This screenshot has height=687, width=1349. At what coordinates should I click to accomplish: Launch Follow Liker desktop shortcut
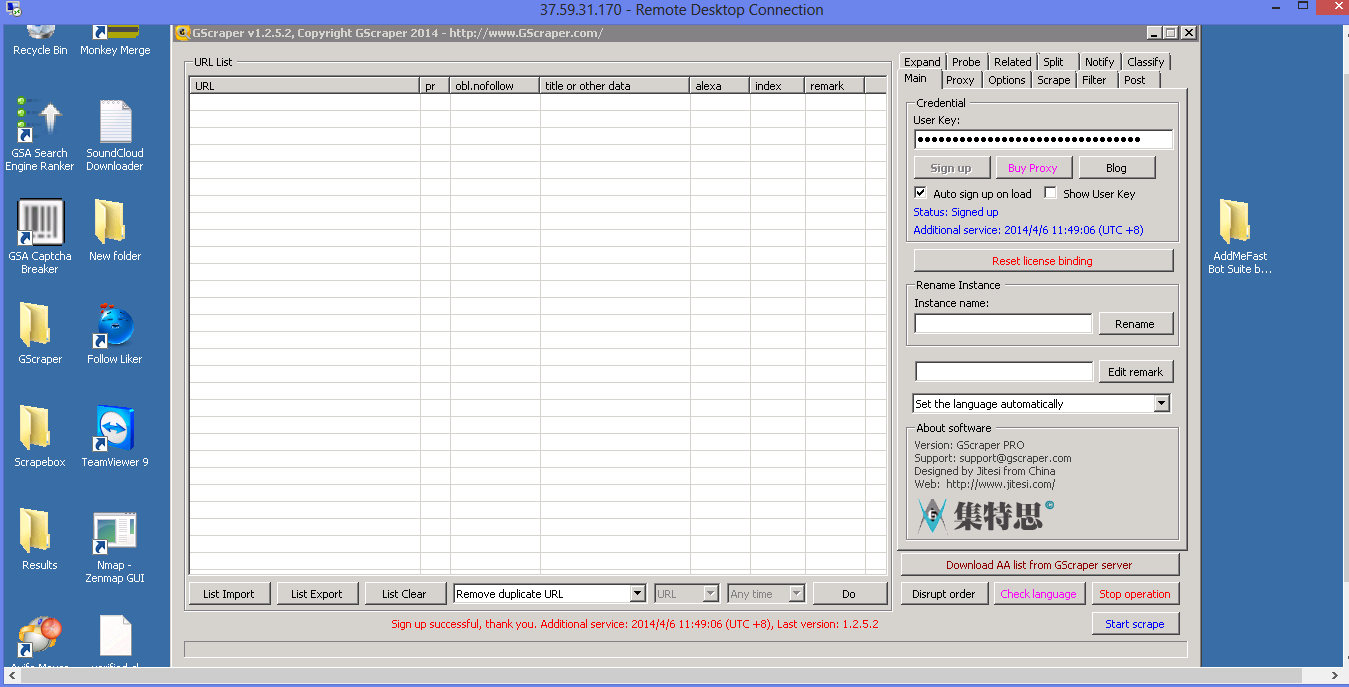click(x=115, y=333)
